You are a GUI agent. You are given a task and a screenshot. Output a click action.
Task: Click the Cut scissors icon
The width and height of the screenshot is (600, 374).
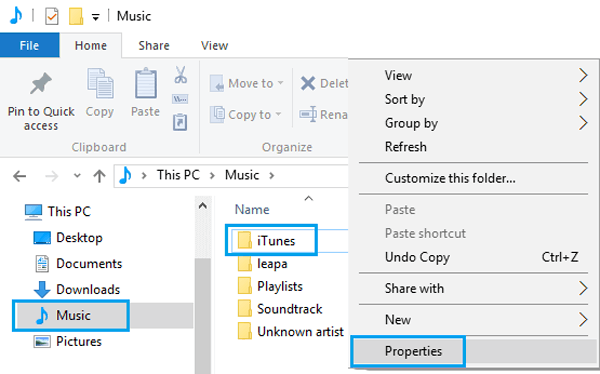[181, 75]
